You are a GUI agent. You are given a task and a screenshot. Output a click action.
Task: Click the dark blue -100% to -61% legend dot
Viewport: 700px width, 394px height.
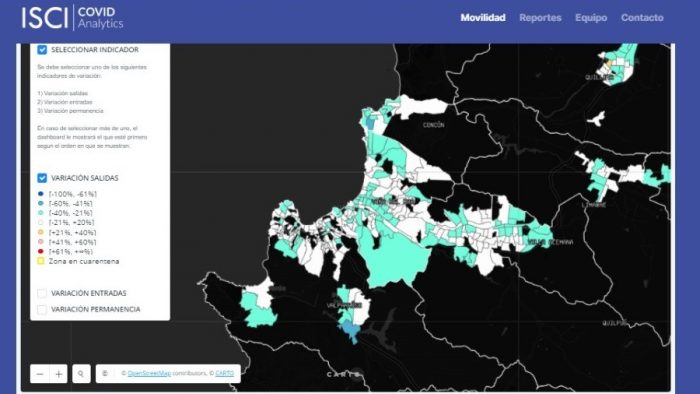click(41, 194)
